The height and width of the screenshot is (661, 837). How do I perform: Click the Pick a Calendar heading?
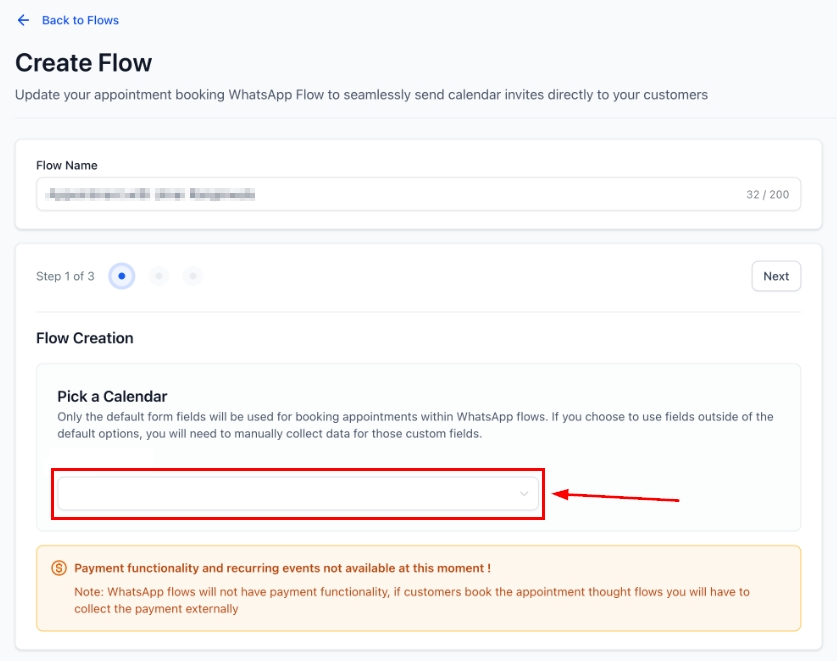coord(112,396)
